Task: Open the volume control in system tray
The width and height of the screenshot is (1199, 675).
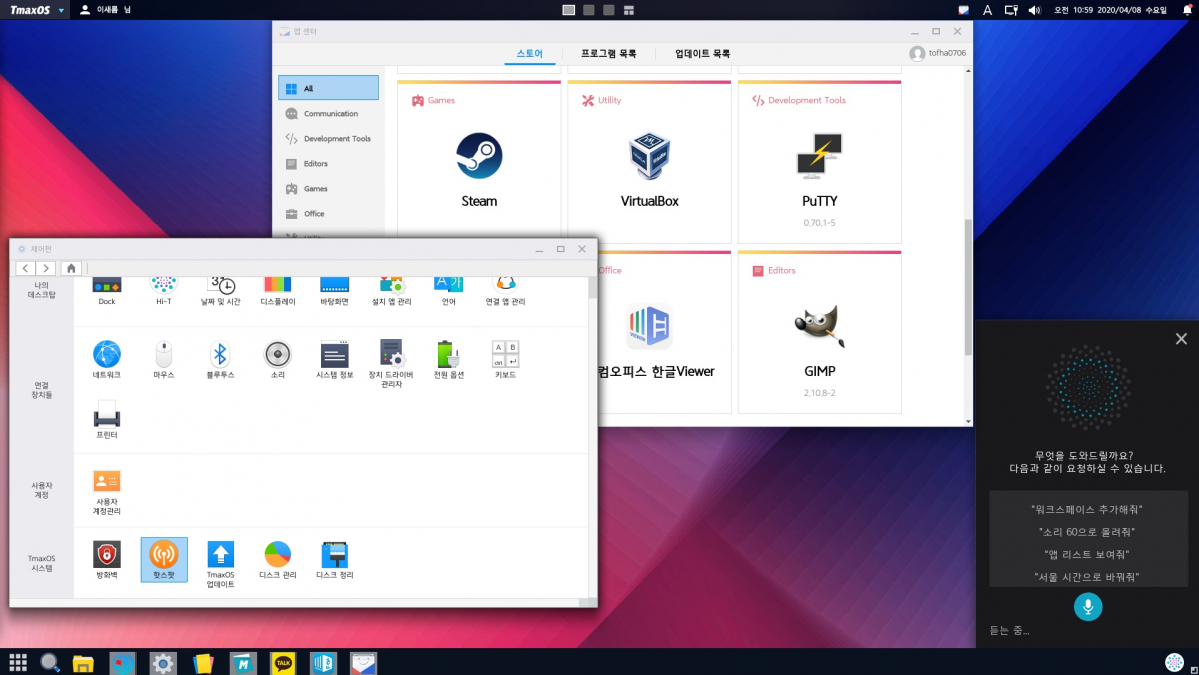Action: click(x=1034, y=10)
